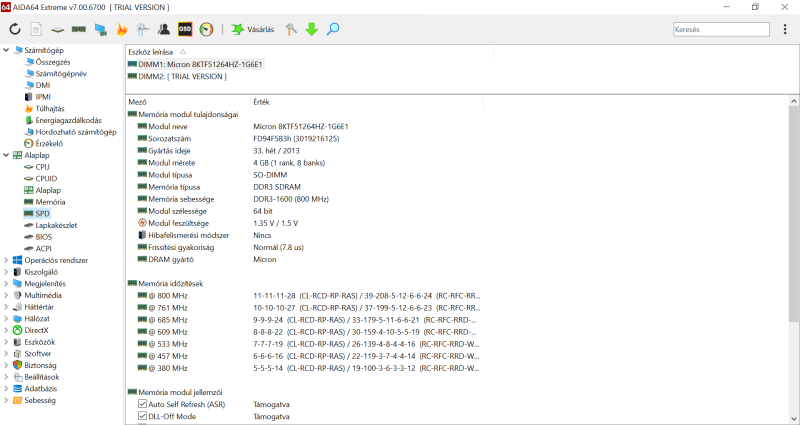Expand the Kiszolgáló node
Image resolution: width=800 pixels, height=425 pixels.
(6, 272)
